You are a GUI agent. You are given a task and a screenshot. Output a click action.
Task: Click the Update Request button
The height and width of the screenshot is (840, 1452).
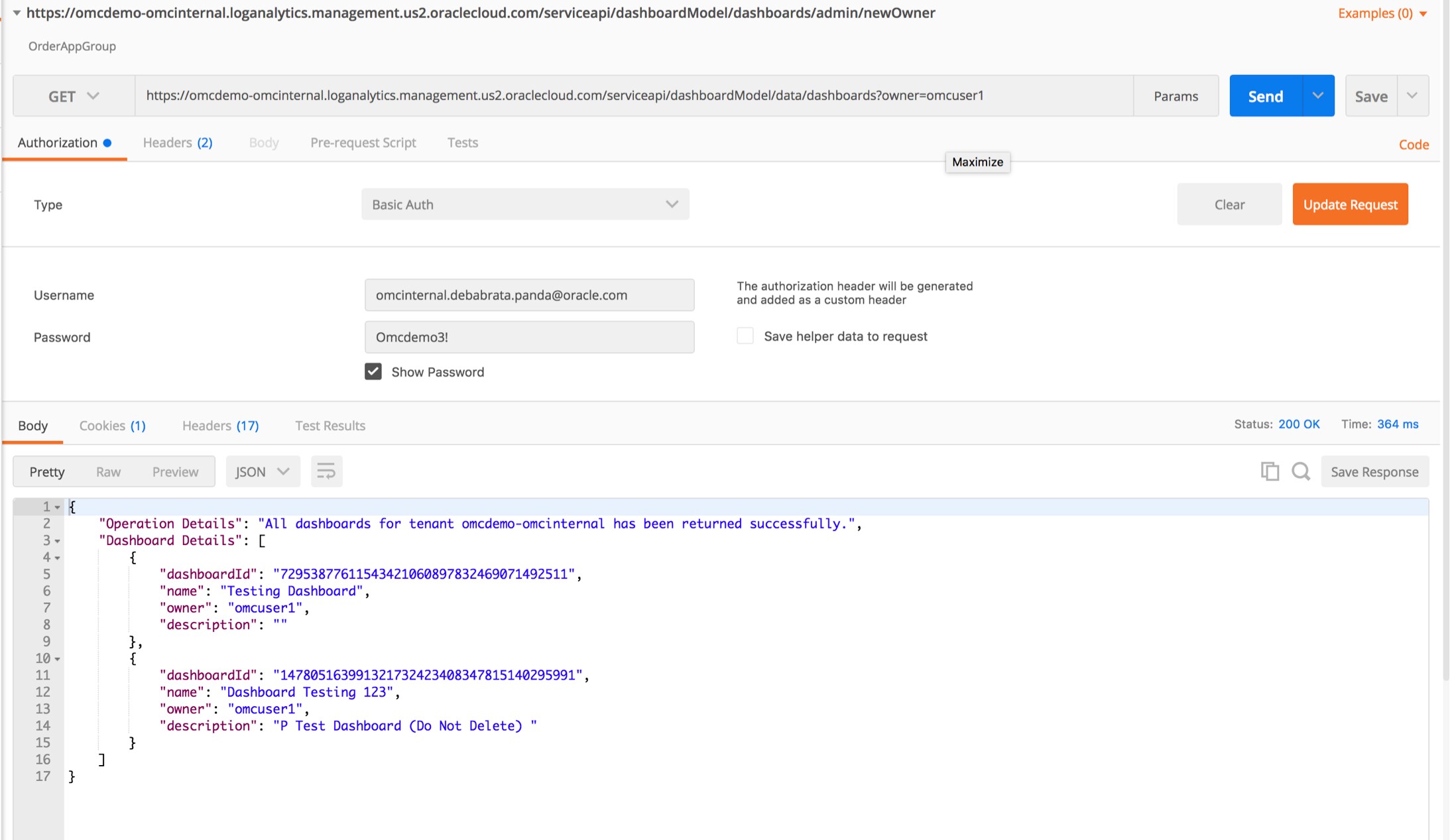pos(1350,204)
